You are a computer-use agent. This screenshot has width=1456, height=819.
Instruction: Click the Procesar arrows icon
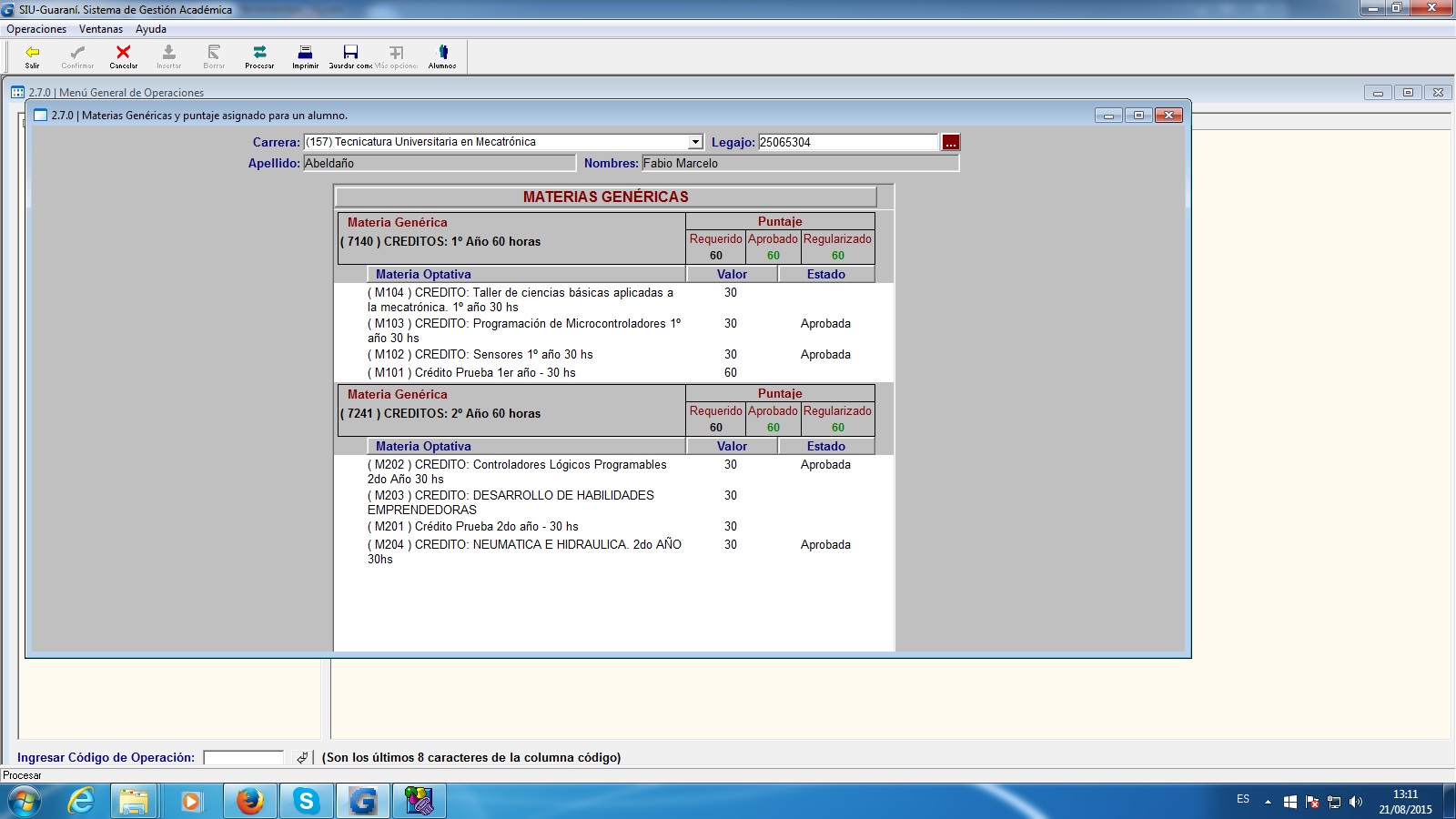pos(259,56)
